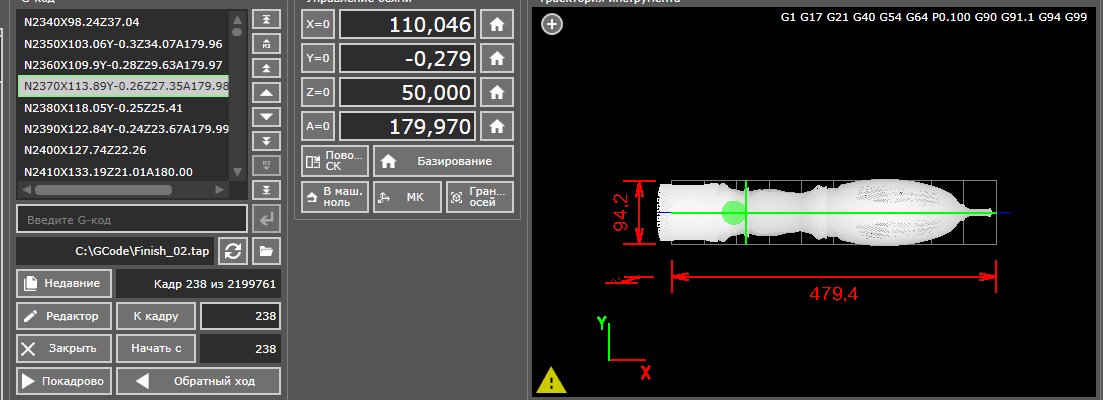The width and height of the screenshot is (1103, 400).
Task: Click the A position value 179,970
Action: click(407, 126)
